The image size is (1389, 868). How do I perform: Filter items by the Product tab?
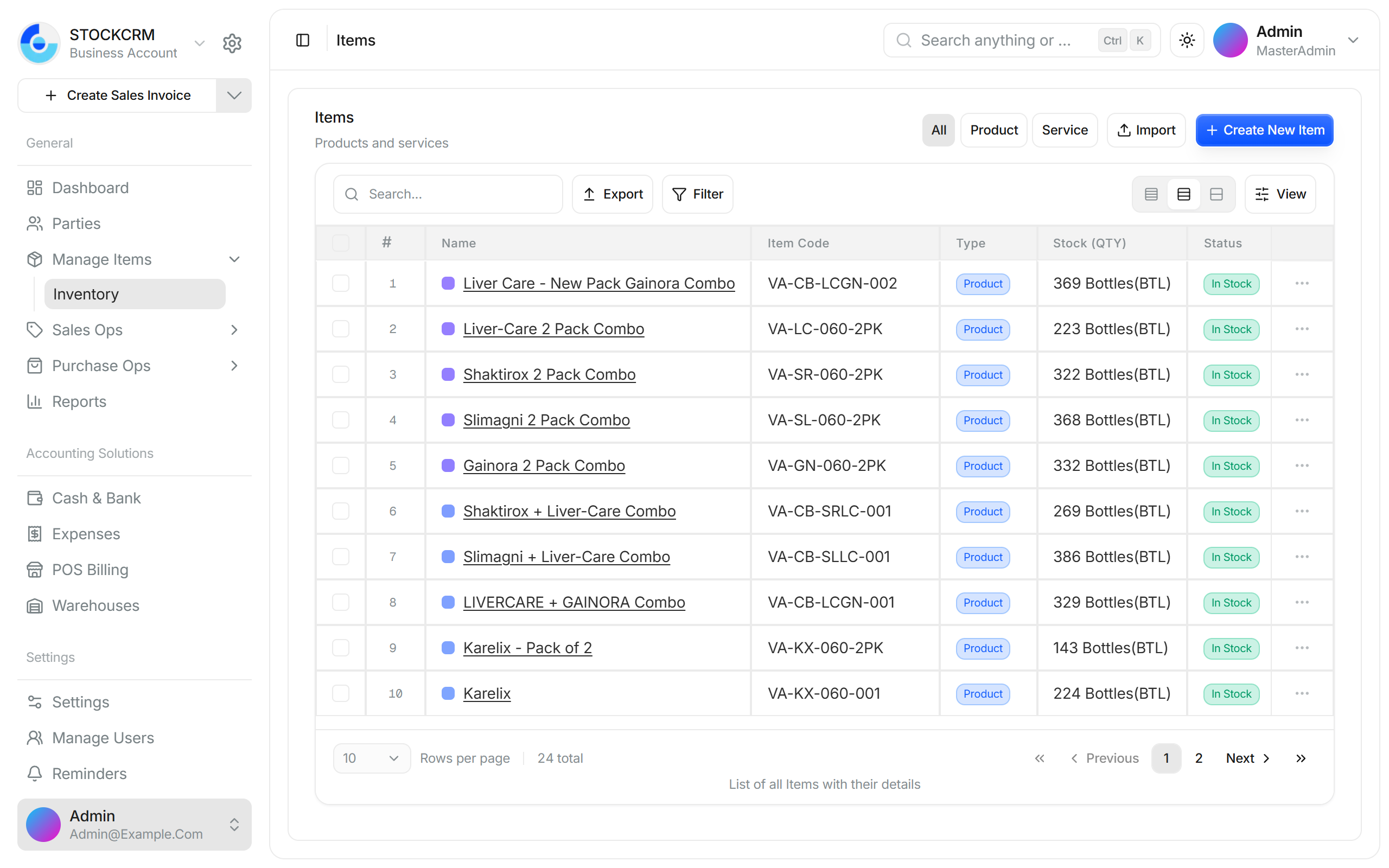993,130
